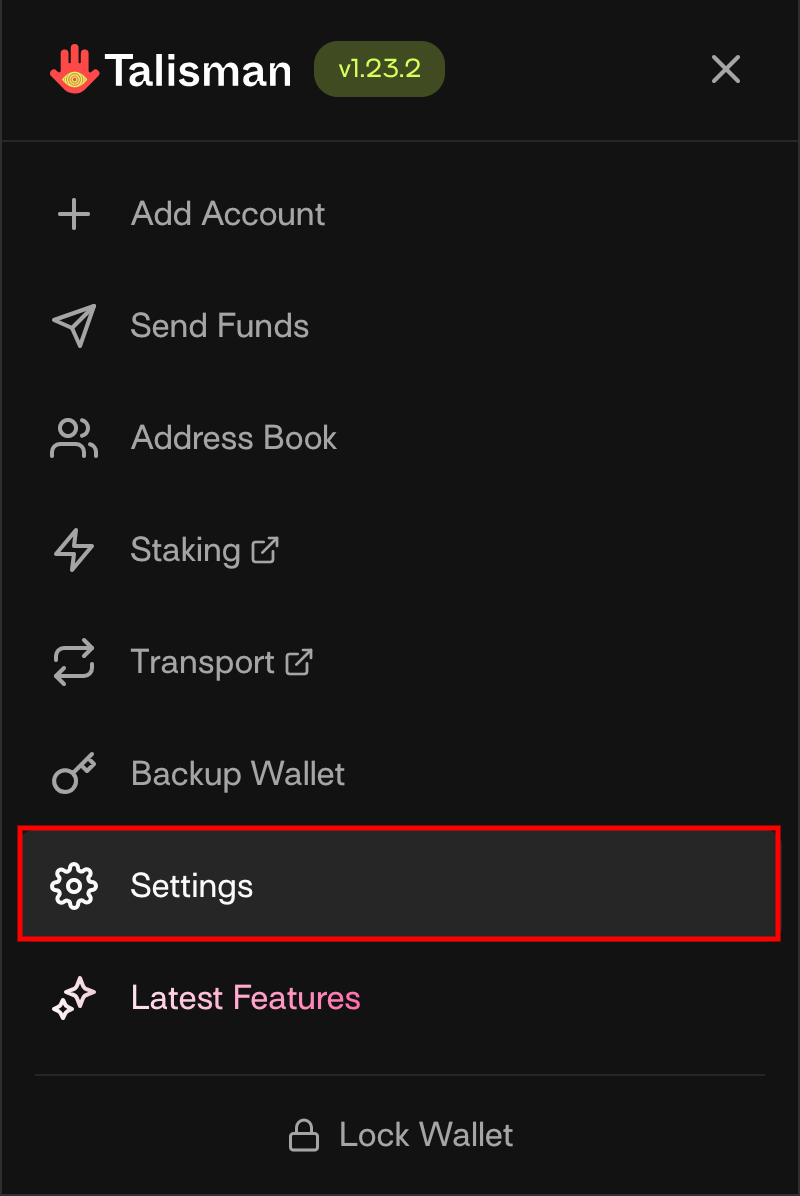Click the lightning bolt Staking icon

(74, 550)
